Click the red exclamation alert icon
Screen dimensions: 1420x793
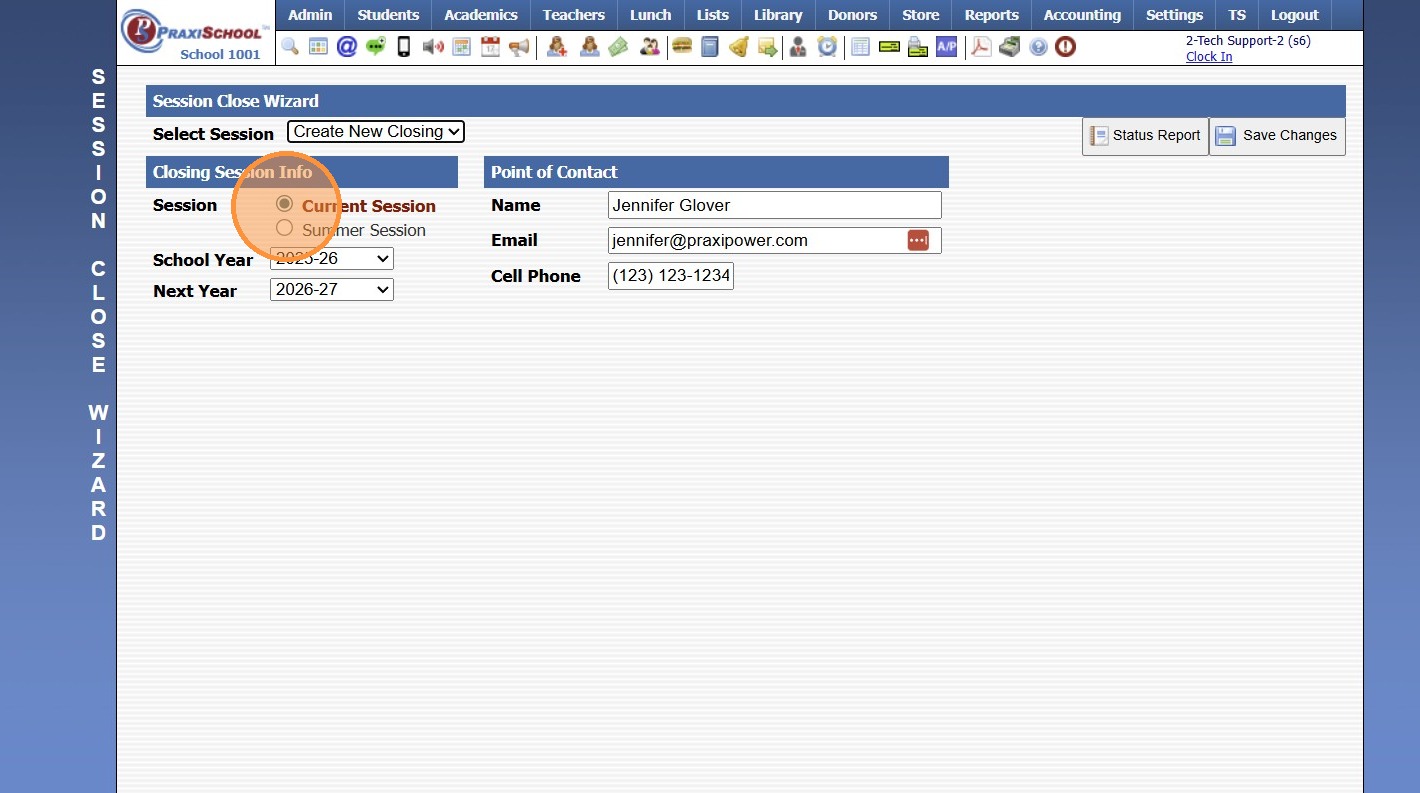click(x=1066, y=47)
